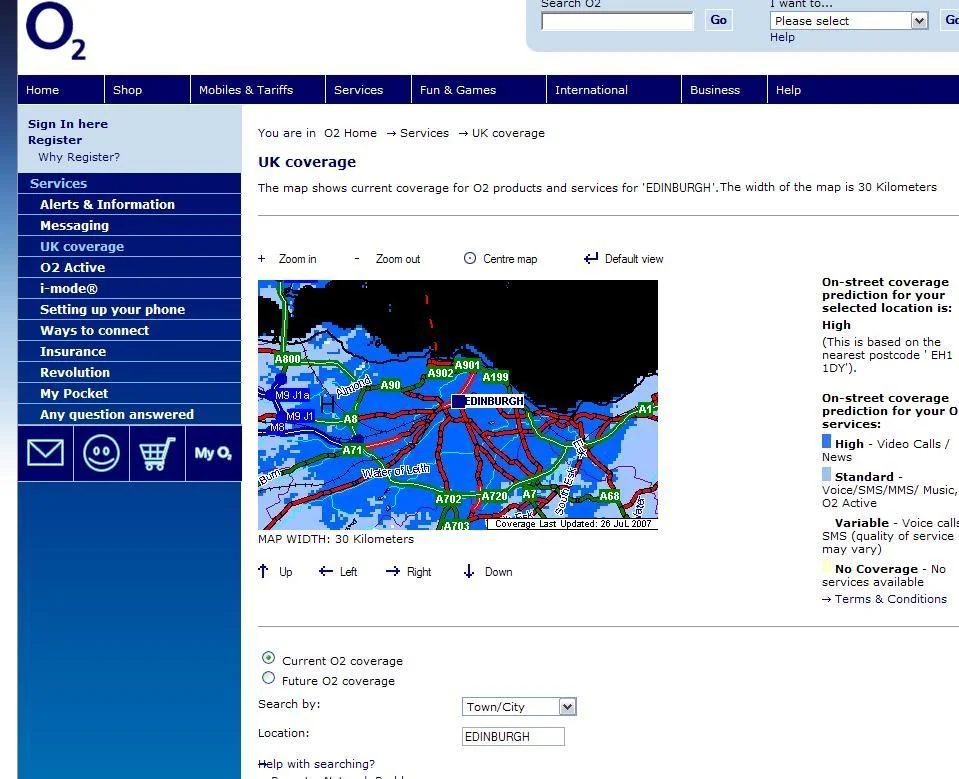Click the Left arrow icon

(326, 571)
